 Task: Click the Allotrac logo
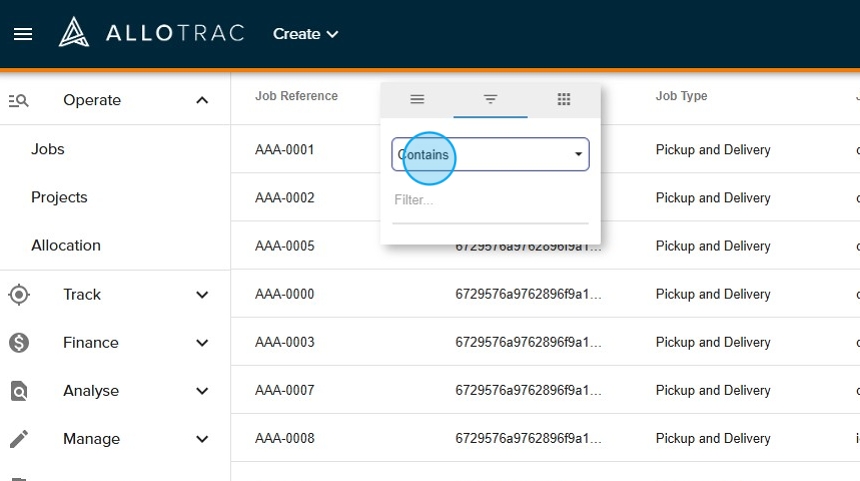tap(152, 33)
